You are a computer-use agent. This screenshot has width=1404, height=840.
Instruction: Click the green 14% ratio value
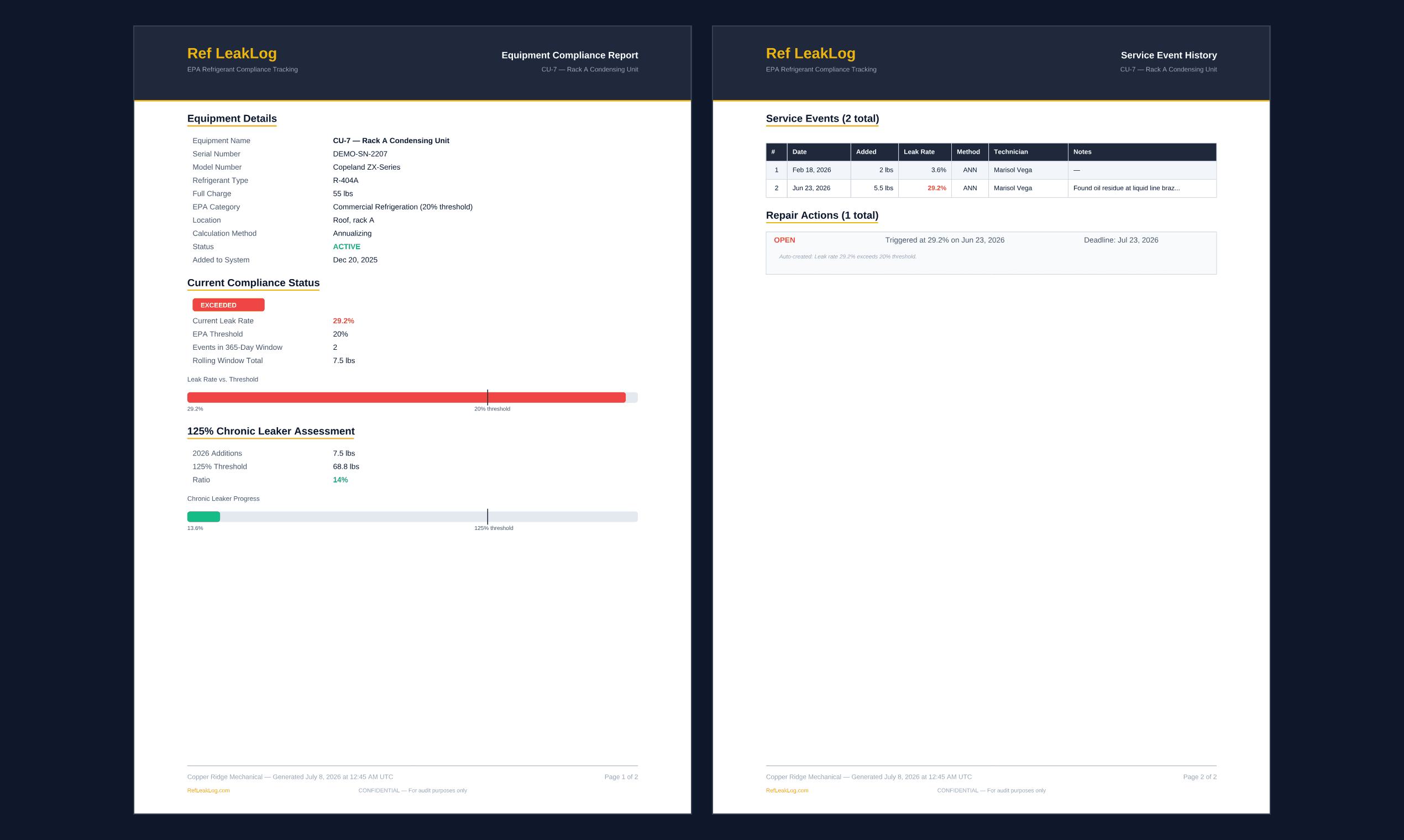[340, 480]
